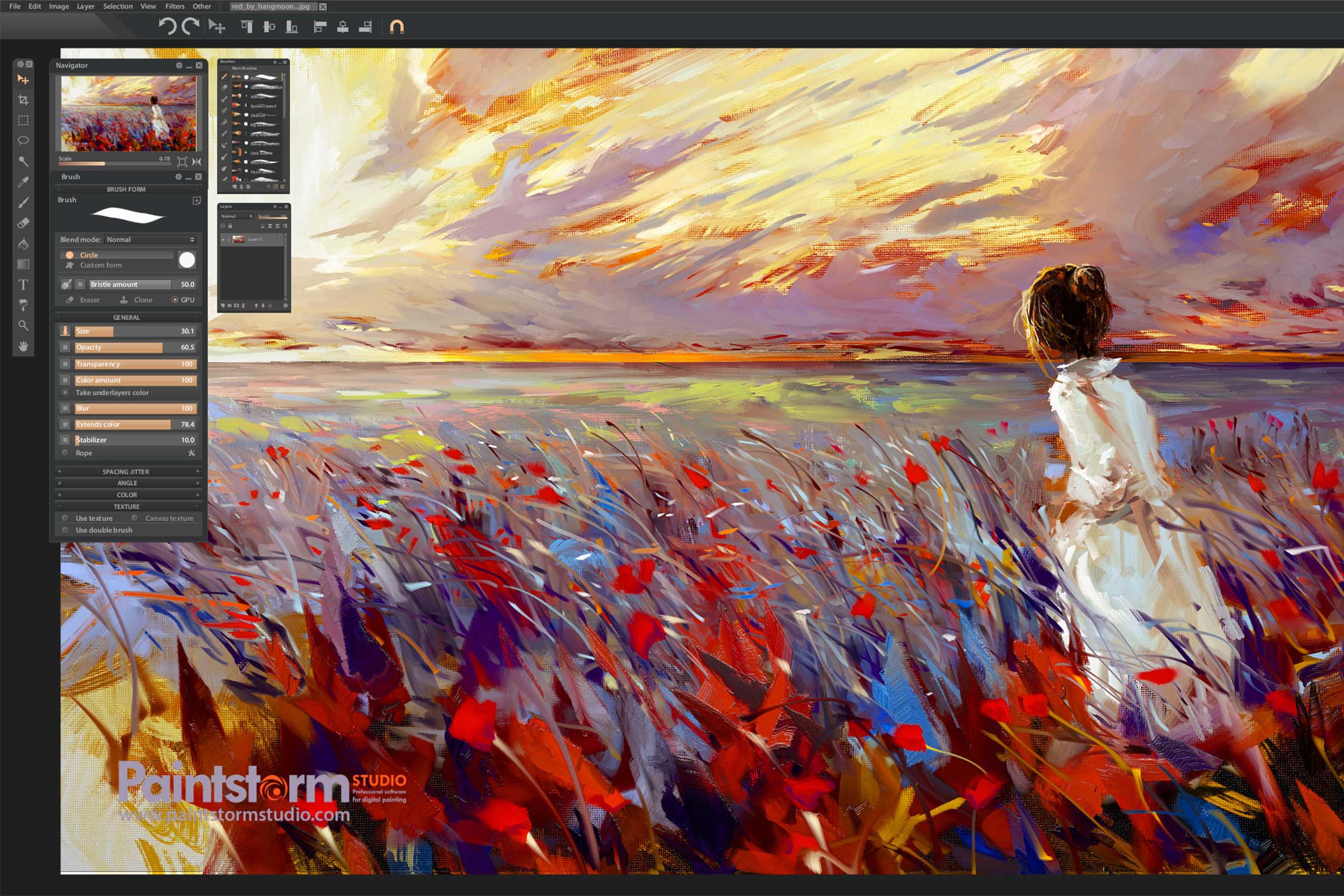Select the Crop tool

click(23, 100)
